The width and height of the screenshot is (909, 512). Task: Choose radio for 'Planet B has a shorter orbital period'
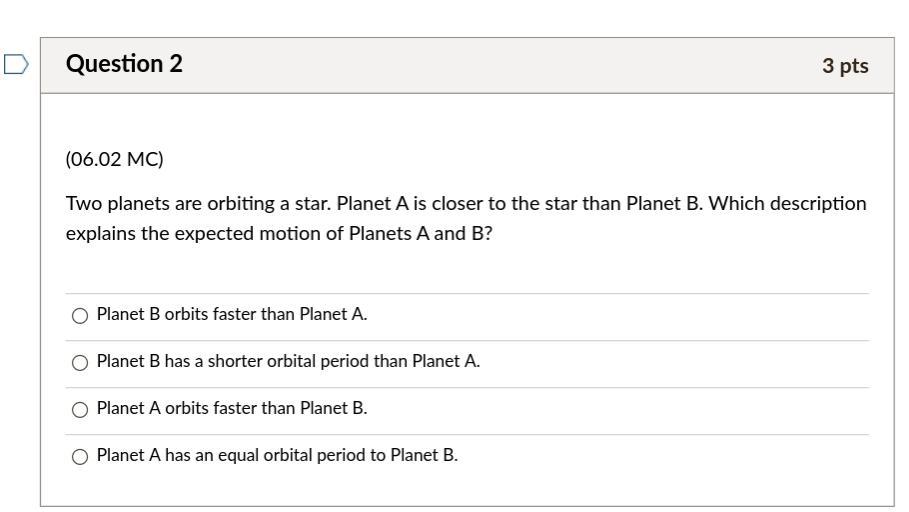pyautogui.click(x=80, y=363)
